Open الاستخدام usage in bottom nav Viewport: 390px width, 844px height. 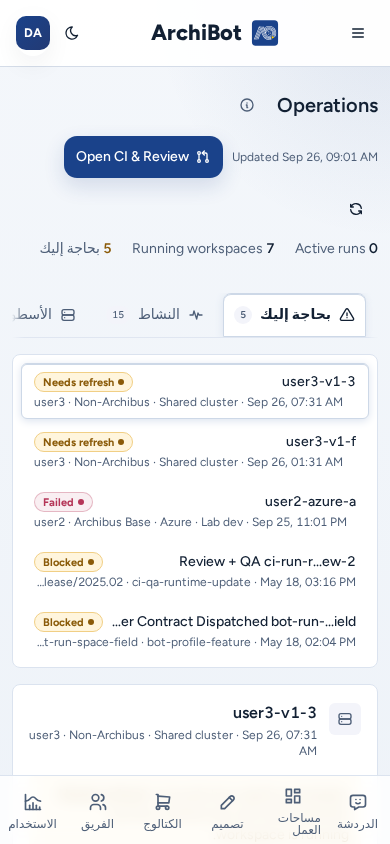point(32,812)
